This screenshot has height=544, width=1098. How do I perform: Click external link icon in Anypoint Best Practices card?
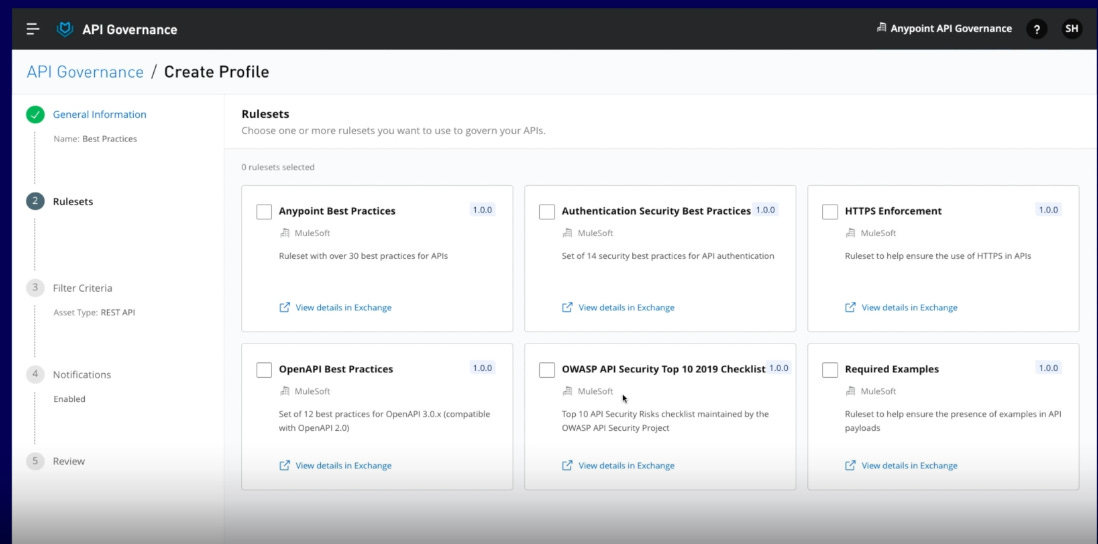pos(284,307)
